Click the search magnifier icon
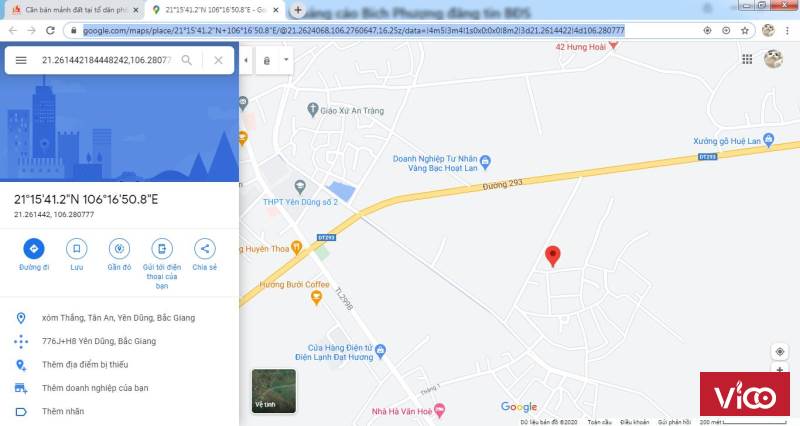This screenshot has width=800, height=426. tap(187, 60)
